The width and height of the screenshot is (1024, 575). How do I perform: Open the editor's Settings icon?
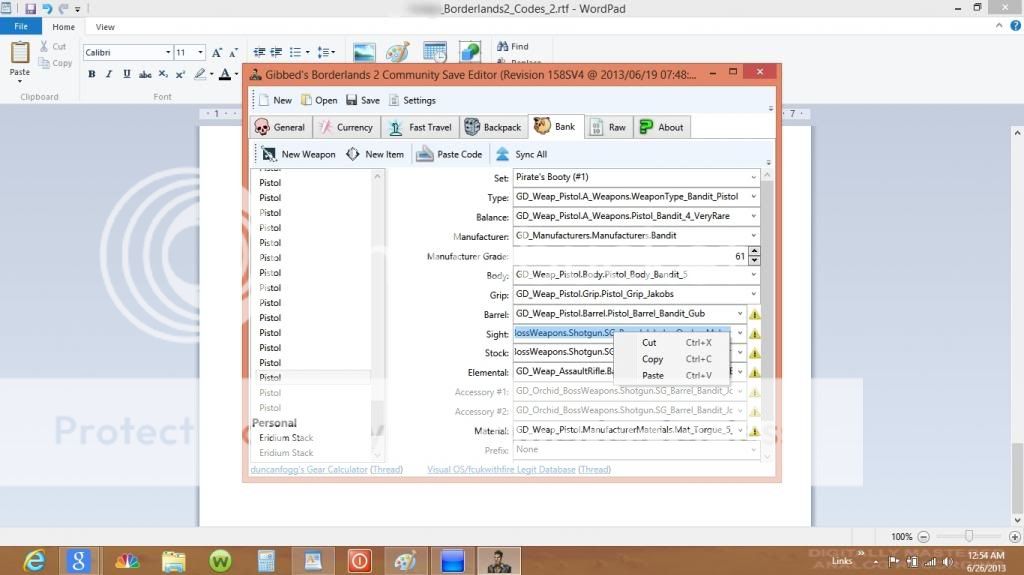click(x=394, y=100)
